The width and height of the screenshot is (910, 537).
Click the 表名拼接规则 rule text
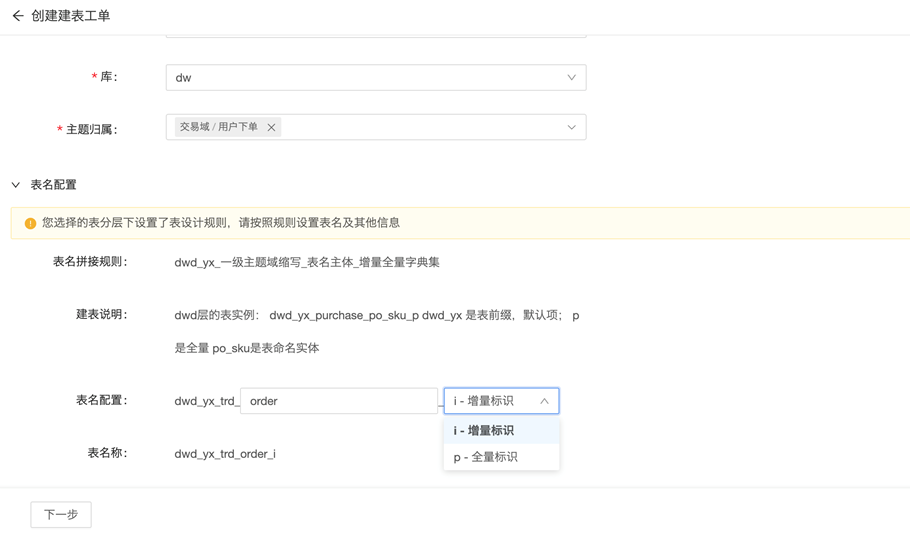click(x=307, y=262)
